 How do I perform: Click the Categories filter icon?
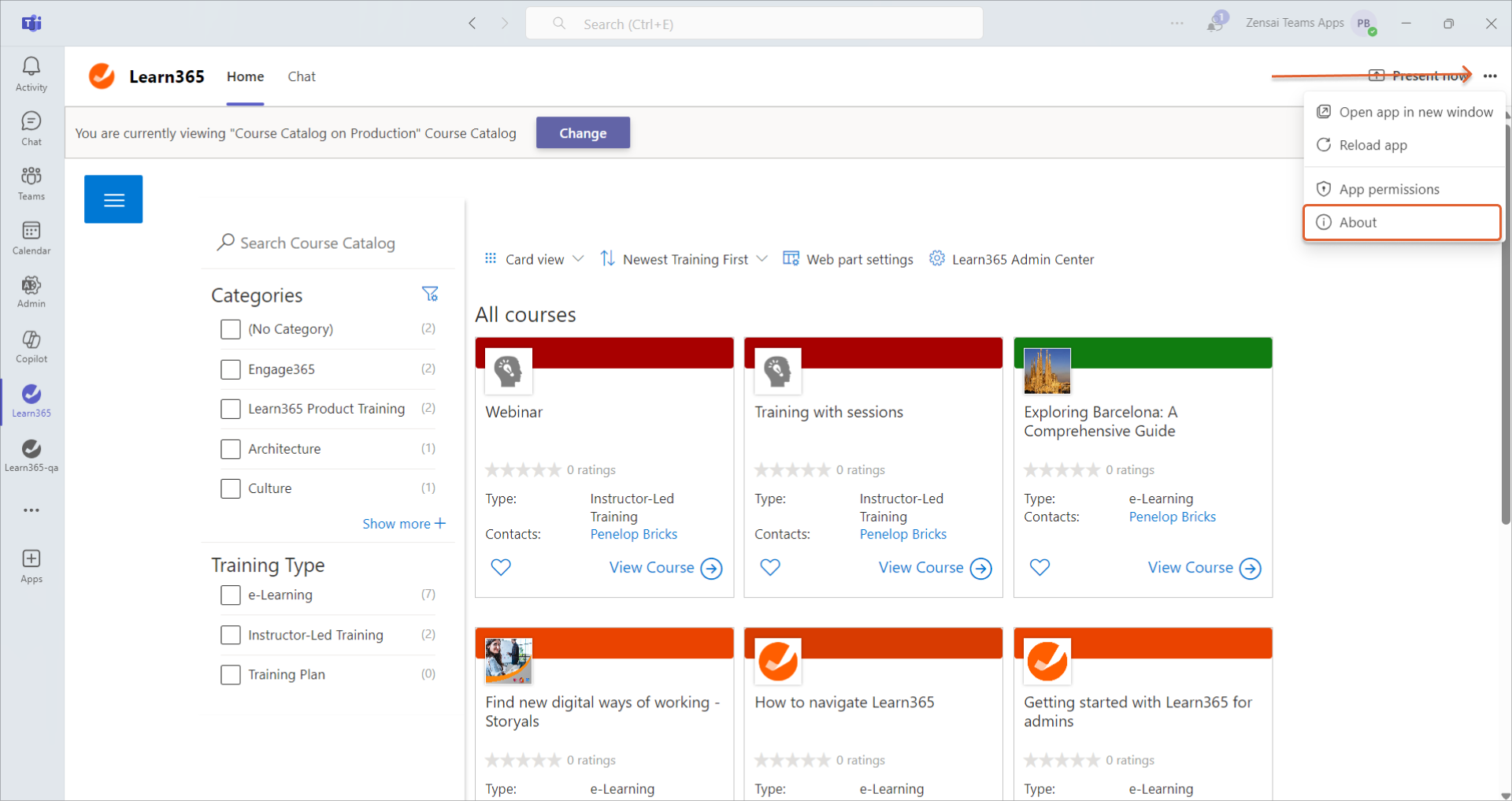(430, 295)
